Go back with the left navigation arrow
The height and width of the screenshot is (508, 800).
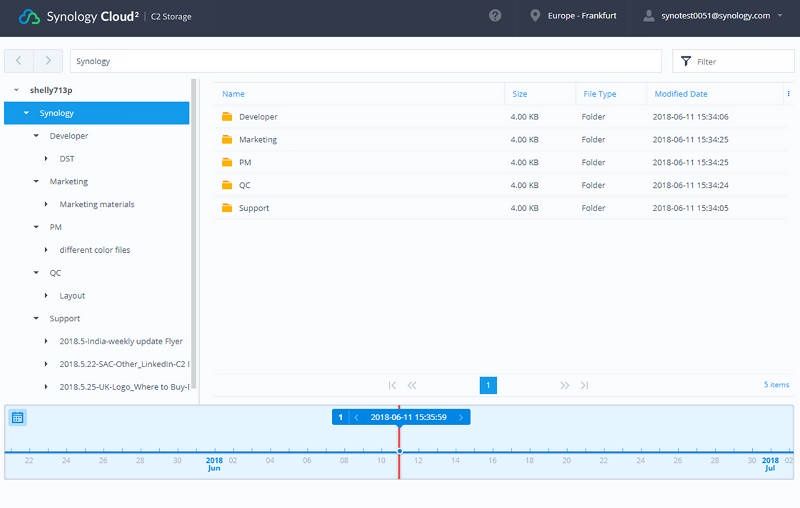coord(19,61)
